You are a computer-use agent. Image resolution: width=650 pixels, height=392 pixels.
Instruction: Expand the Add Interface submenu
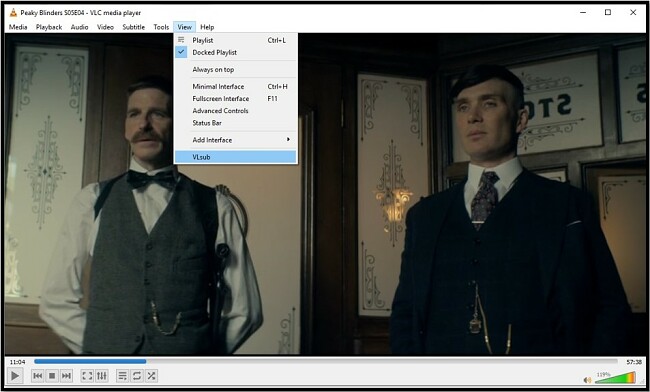[235, 140]
